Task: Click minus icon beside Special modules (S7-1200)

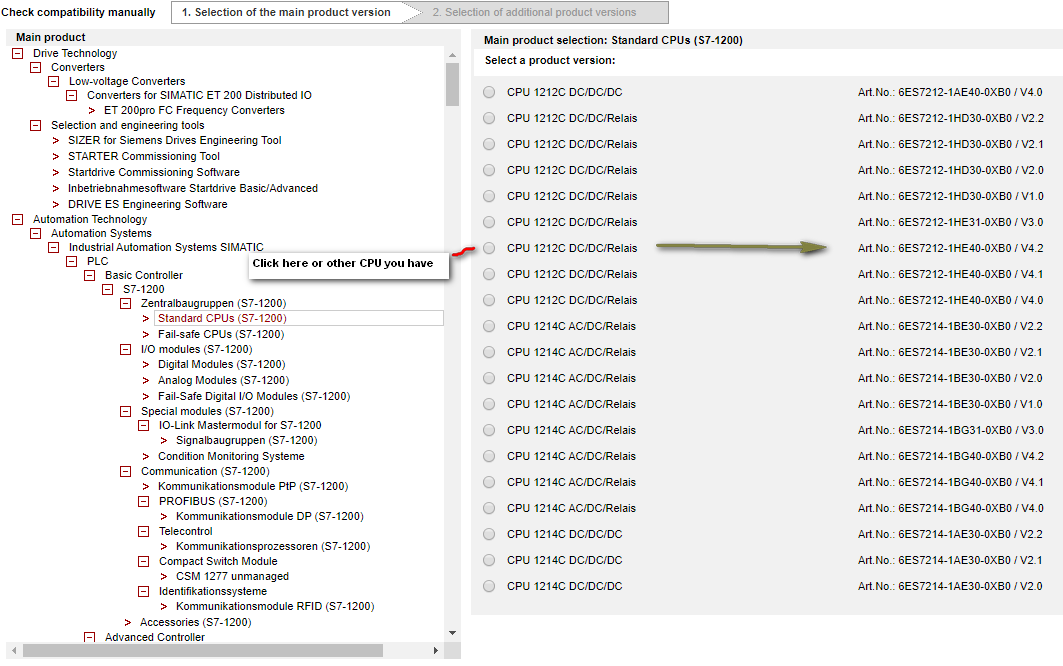Action: (x=125, y=411)
